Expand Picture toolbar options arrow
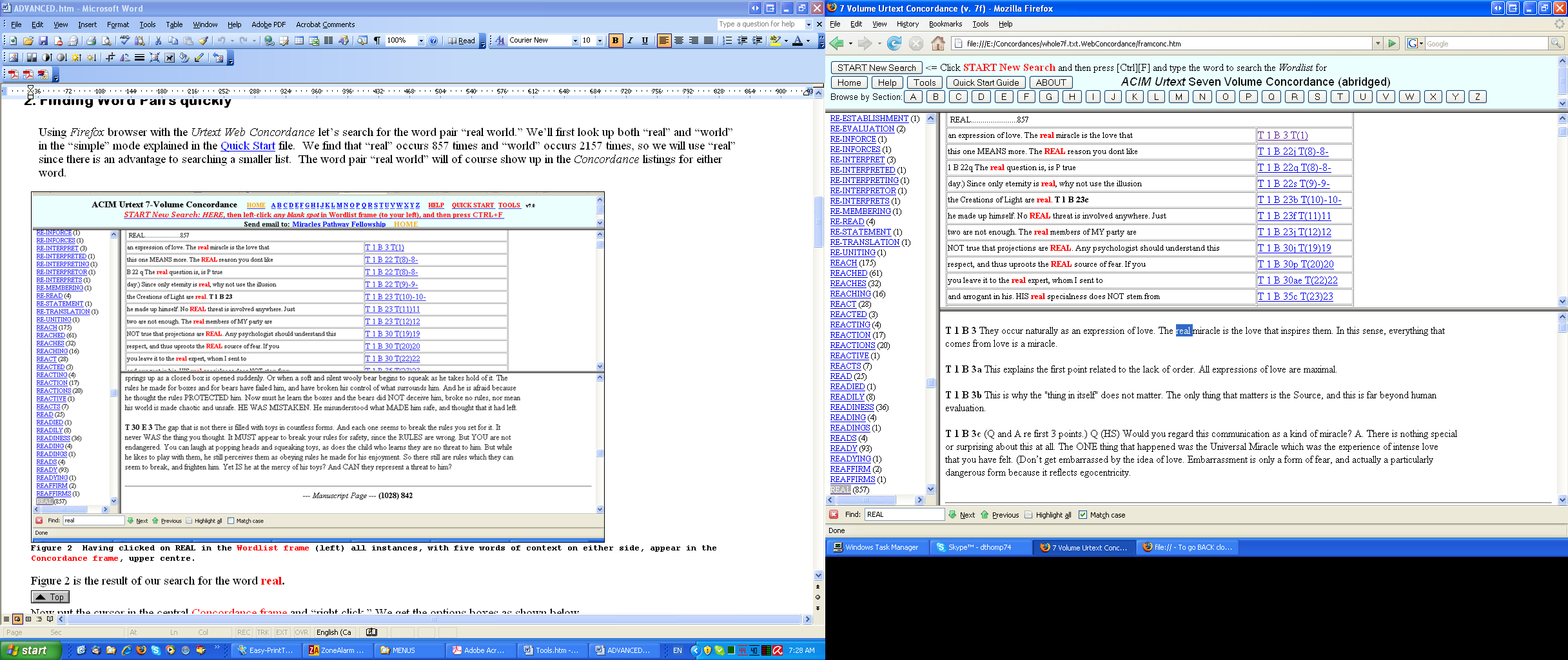This screenshot has width=1568, height=660. point(231,59)
